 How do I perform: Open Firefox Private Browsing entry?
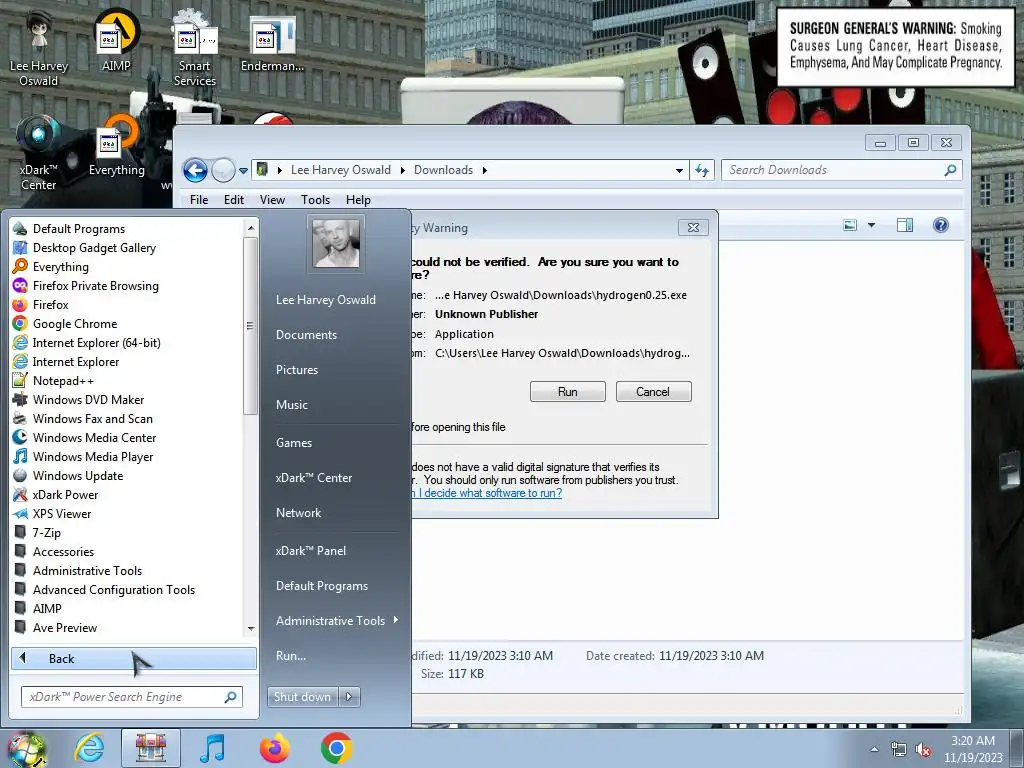point(95,285)
